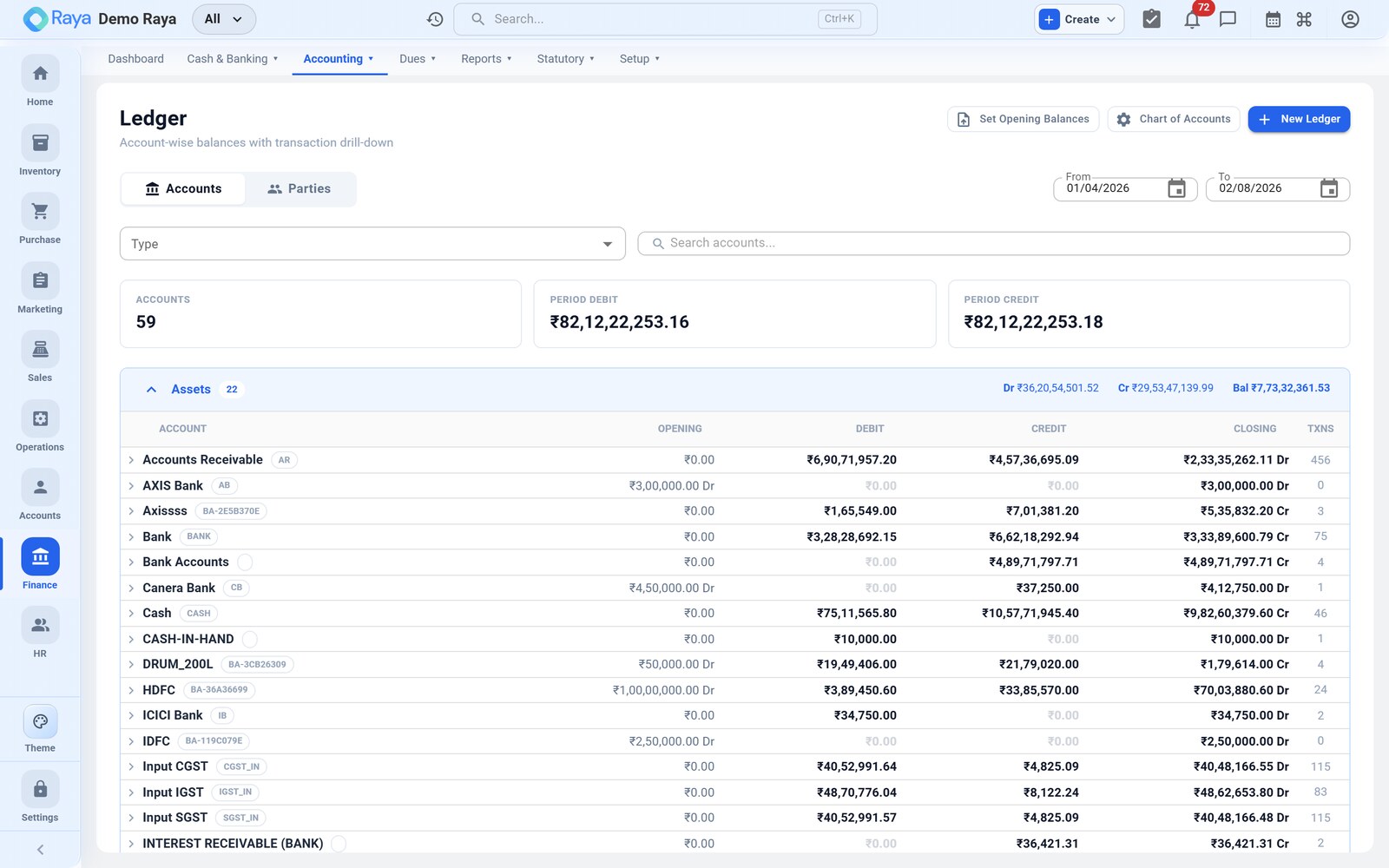Open the Theme palette icon
The height and width of the screenshot is (868, 1389).
pos(40,721)
